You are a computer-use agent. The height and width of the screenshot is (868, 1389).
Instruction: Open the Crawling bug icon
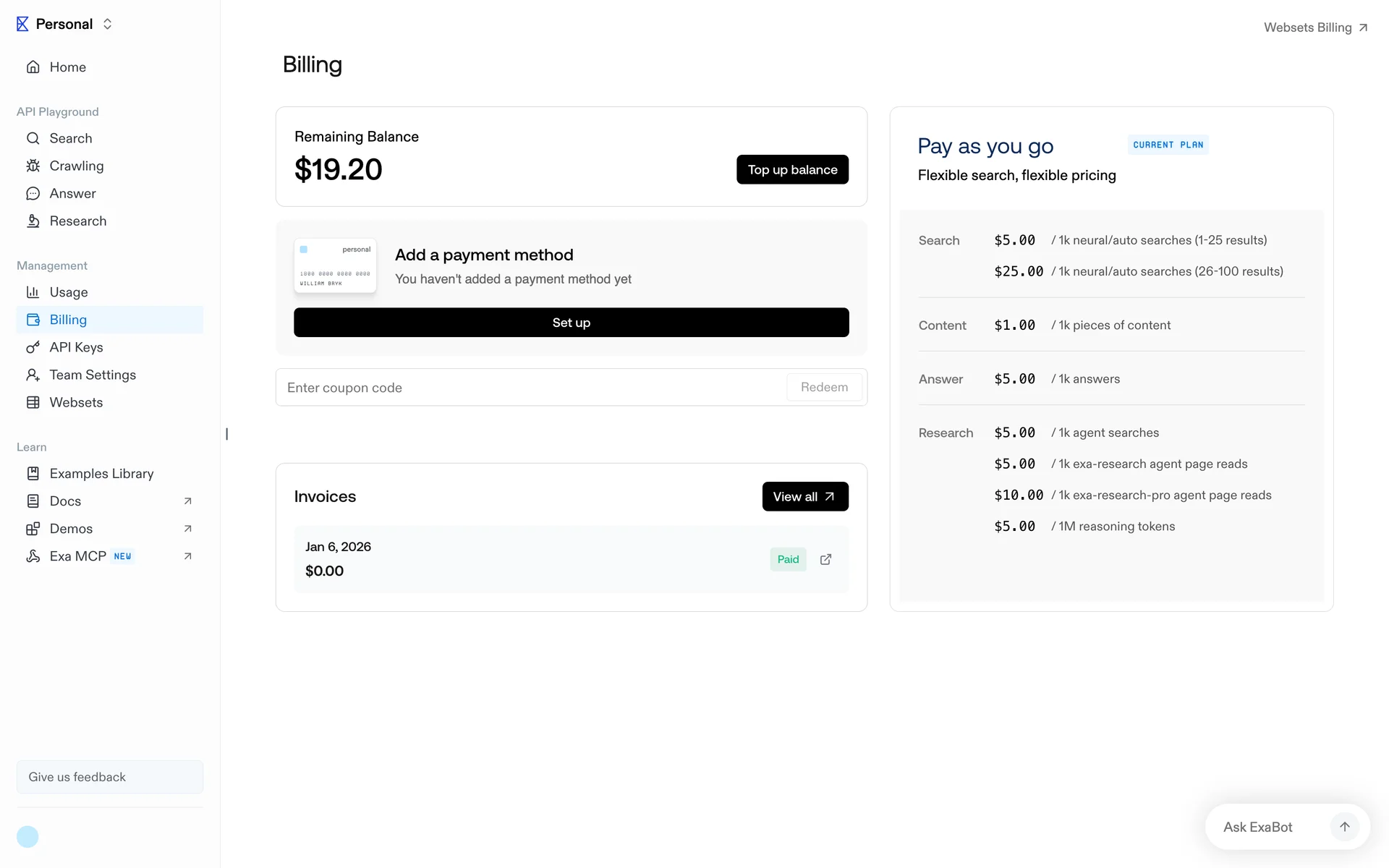(x=33, y=166)
